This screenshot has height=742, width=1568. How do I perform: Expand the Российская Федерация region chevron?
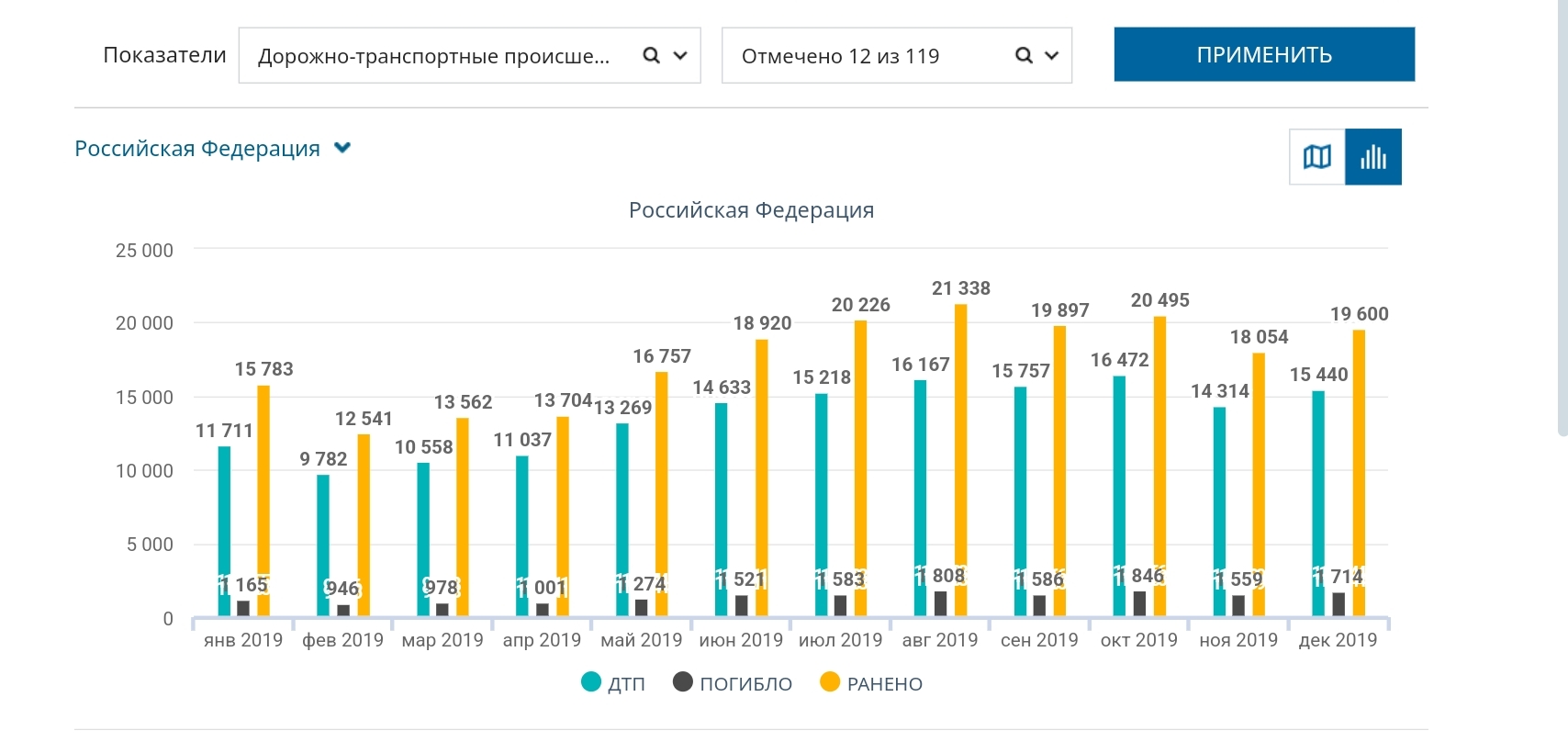click(342, 148)
